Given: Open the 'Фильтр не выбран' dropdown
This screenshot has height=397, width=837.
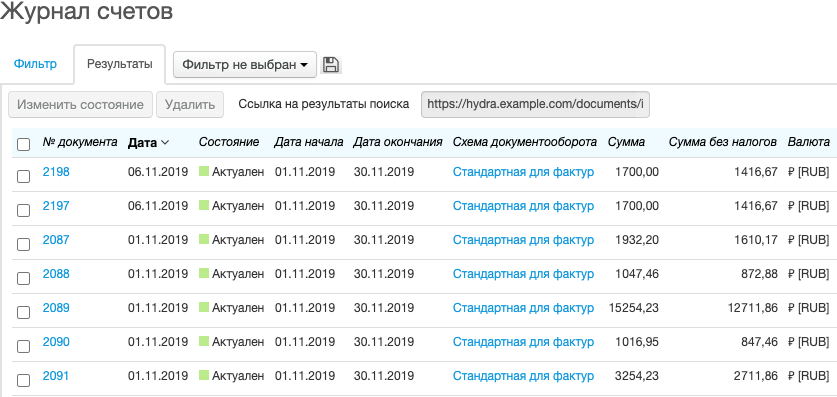Looking at the screenshot, I should pyautogui.click(x=245, y=65).
